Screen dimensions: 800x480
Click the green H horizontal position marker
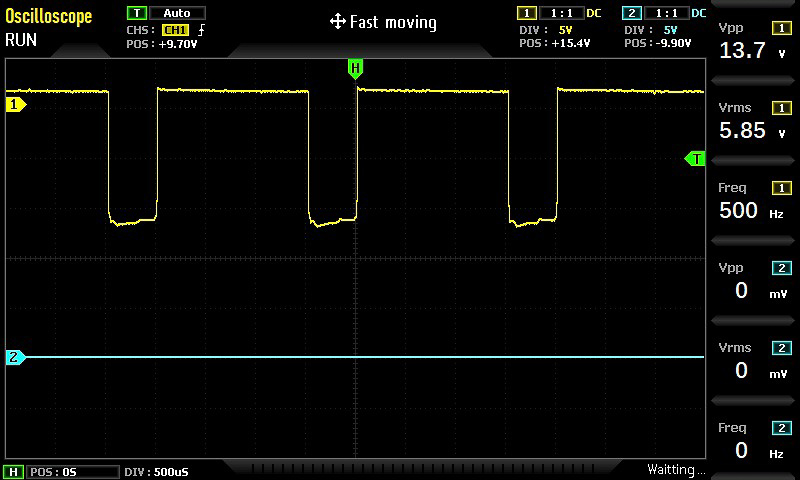355,68
